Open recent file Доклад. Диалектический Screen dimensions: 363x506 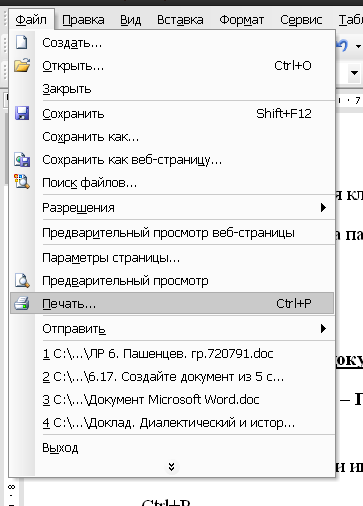(172, 423)
